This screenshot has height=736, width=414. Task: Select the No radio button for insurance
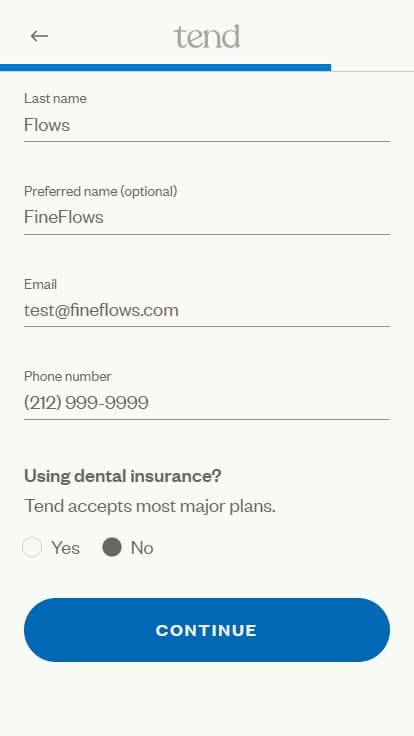click(x=112, y=547)
